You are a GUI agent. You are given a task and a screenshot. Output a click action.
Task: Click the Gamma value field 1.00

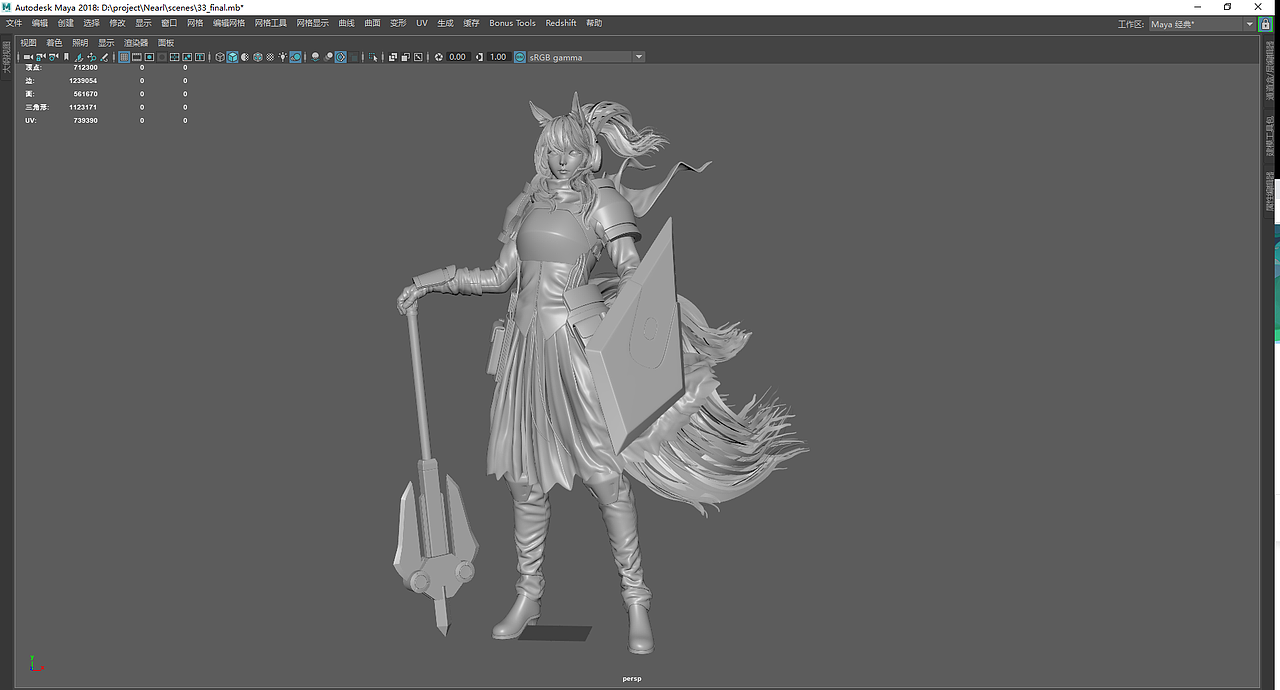pos(498,57)
